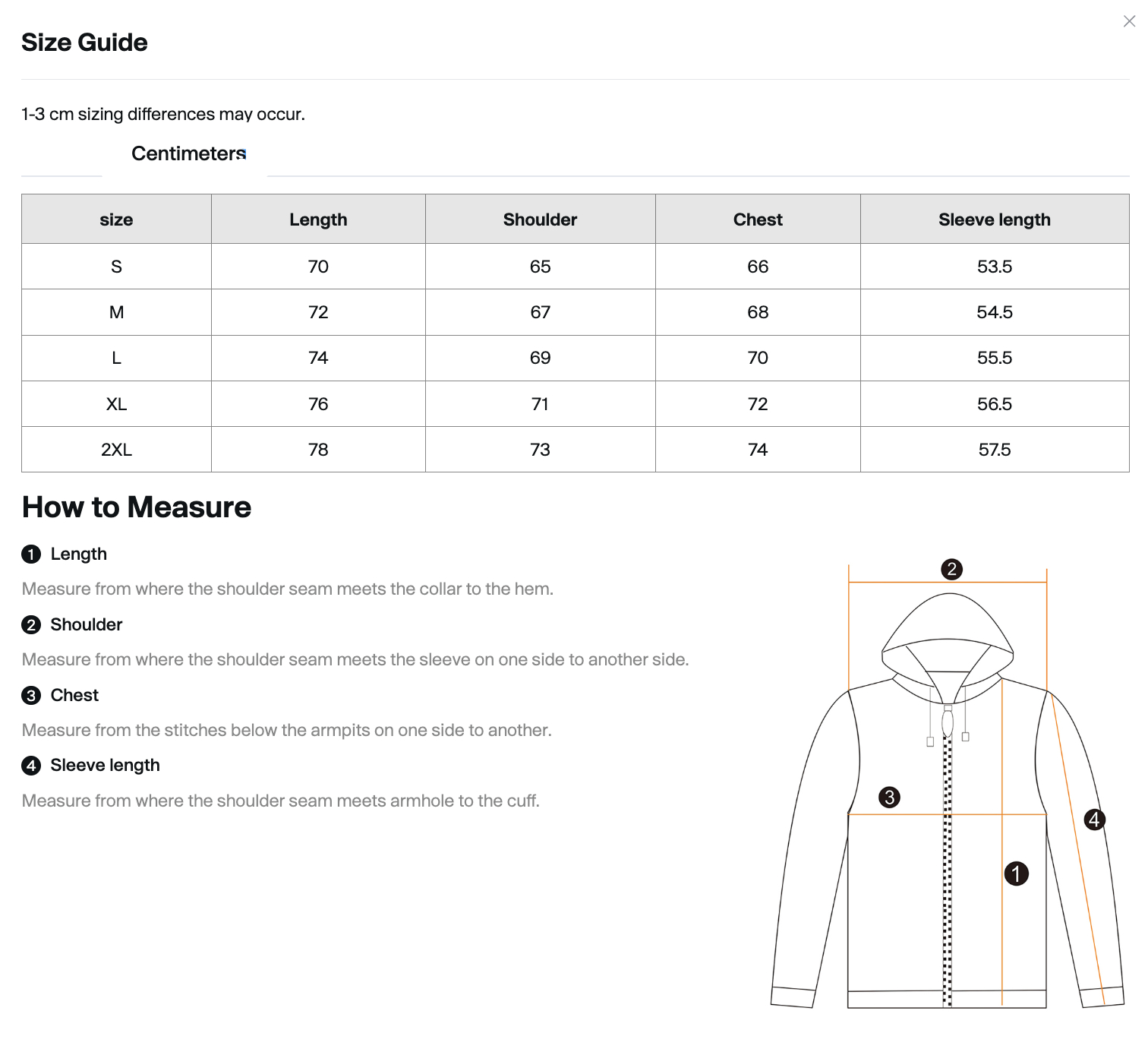Image resolution: width=1148 pixels, height=1052 pixels.
Task: Select the 2XL size row
Action: tap(116, 449)
